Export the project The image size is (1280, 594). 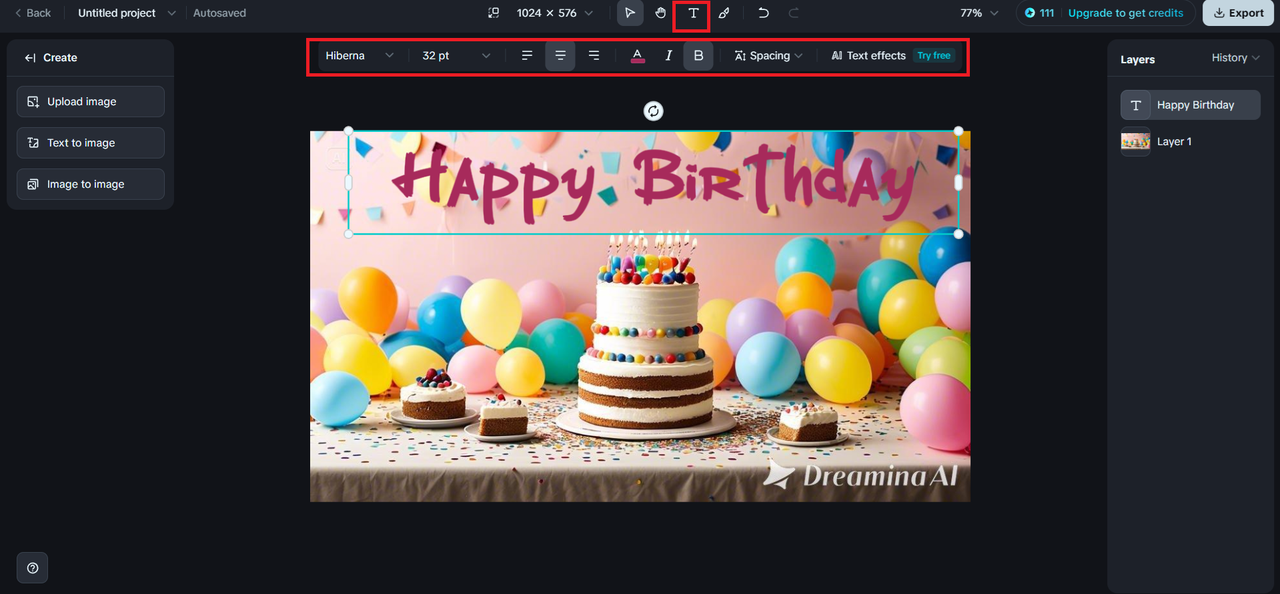pos(1238,13)
